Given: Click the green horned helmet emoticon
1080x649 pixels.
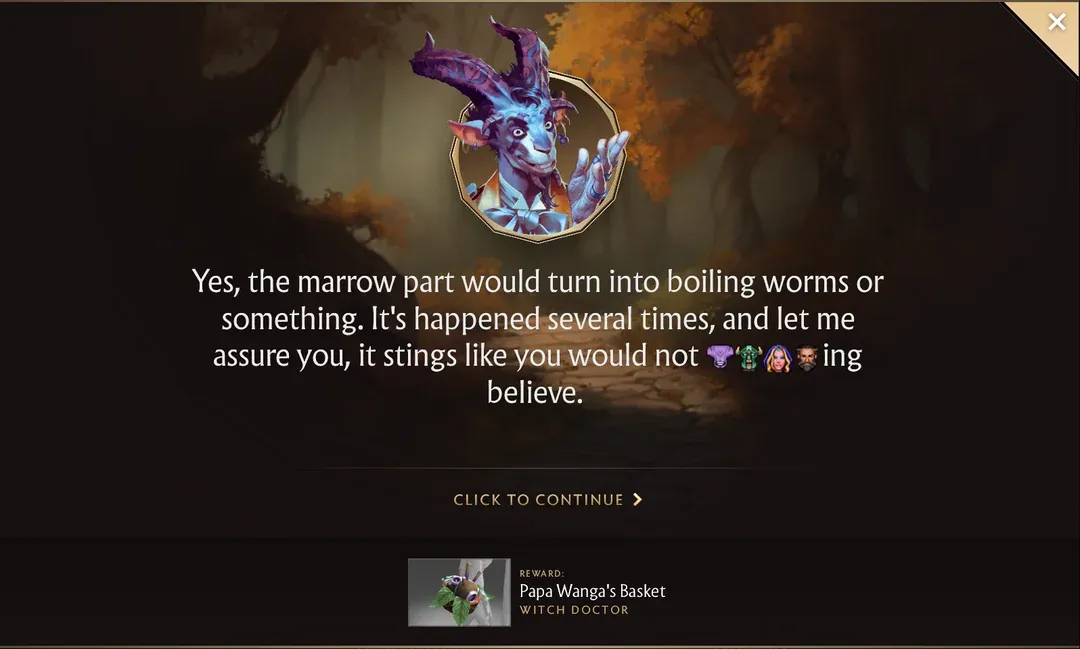Looking at the screenshot, I should click(x=748, y=358).
